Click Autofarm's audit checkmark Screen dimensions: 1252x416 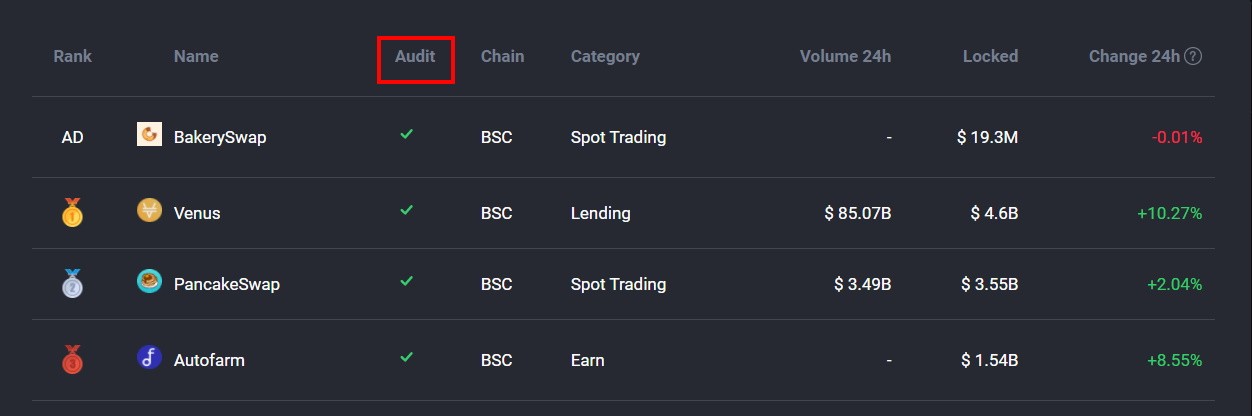[406, 357]
